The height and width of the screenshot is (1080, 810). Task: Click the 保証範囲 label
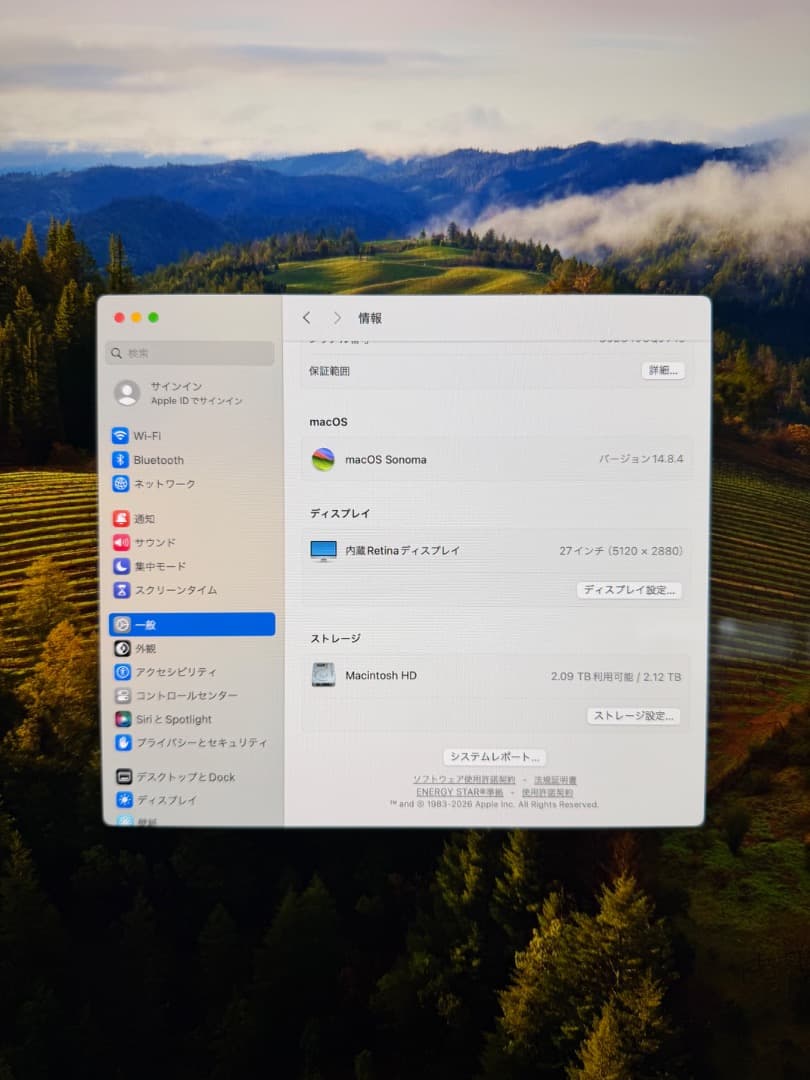click(x=329, y=371)
